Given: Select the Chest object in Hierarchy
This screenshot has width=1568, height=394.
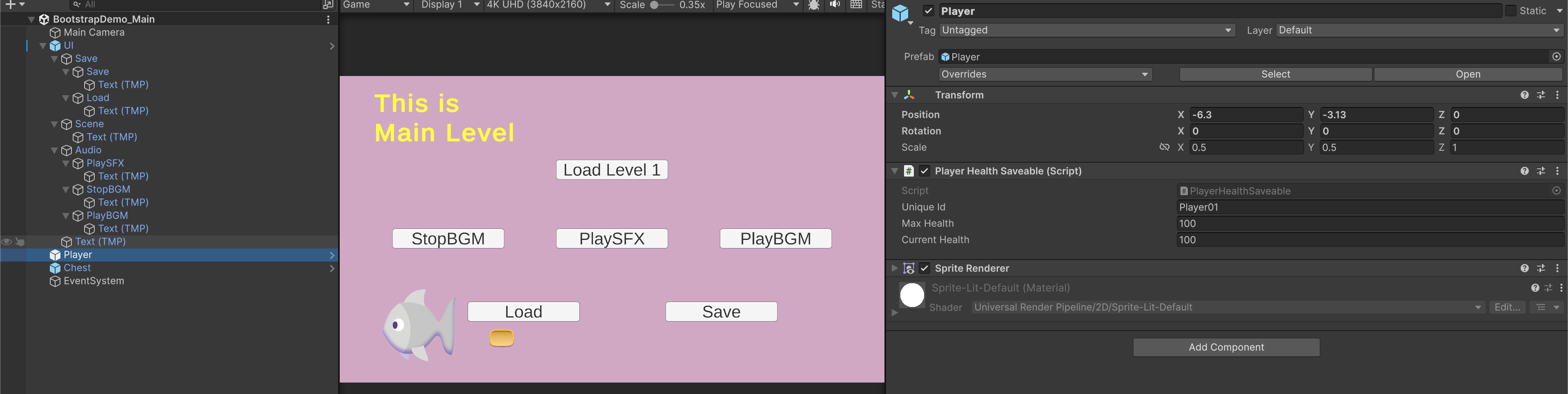Looking at the screenshot, I should pyautogui.click(x=77, y=268).
